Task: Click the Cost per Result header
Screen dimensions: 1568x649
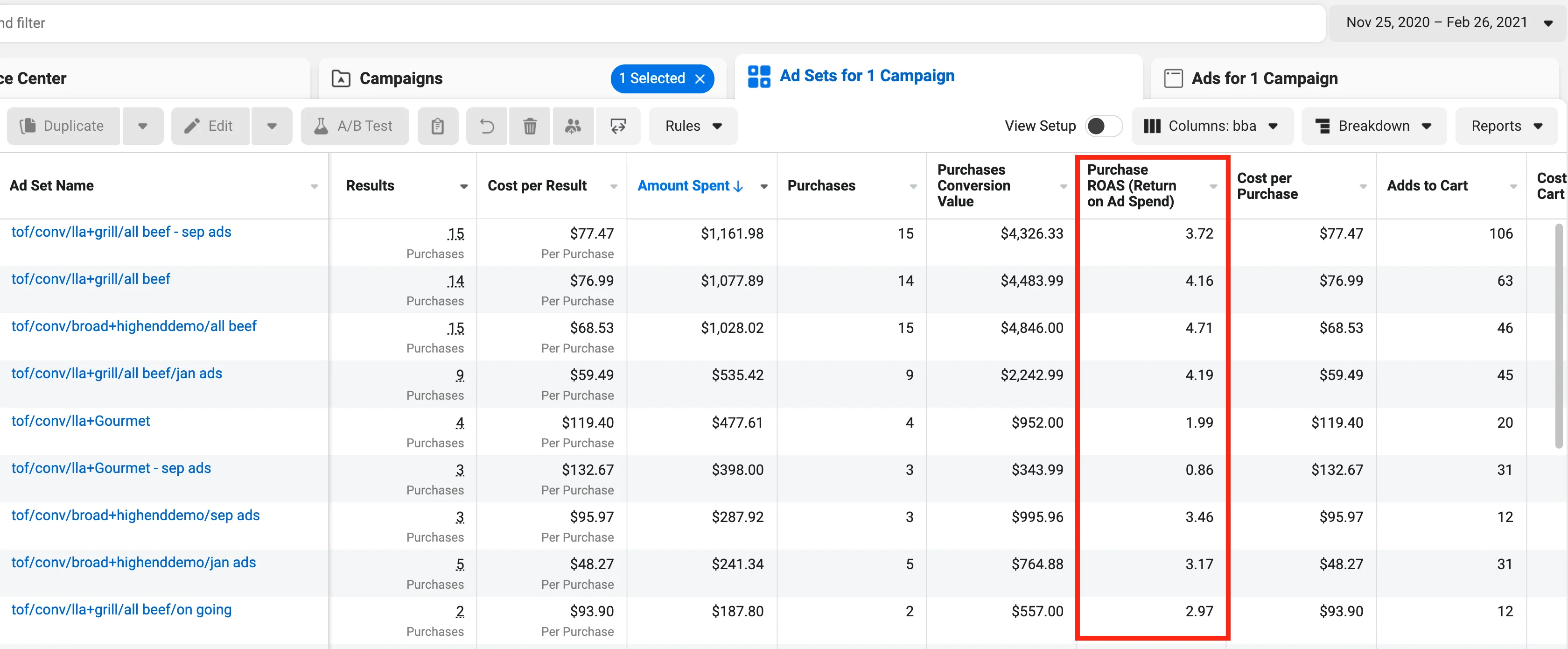Action: point(537,186)
